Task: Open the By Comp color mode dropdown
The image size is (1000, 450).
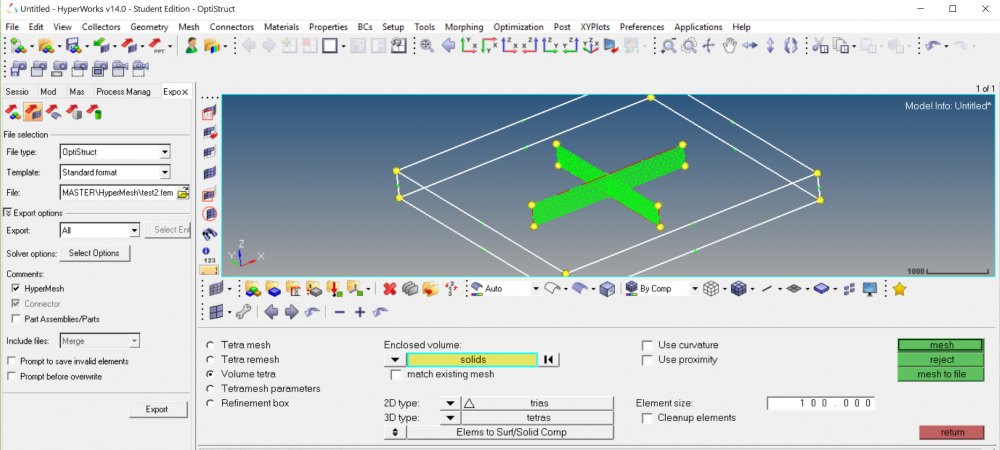Action: (695, 289)
